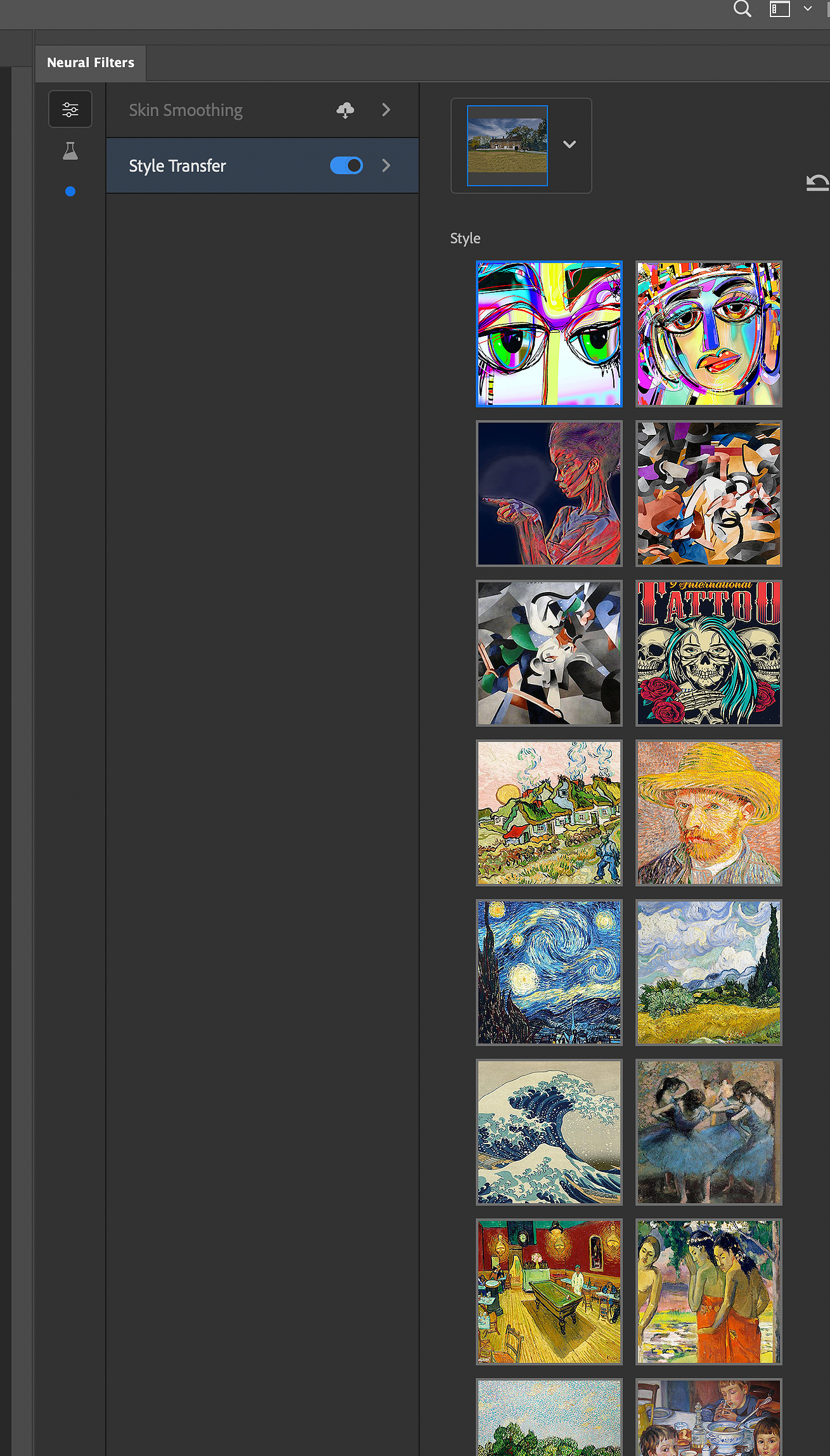Click the house source image thumbnail
This screenshot has width=830, height=1456.
[x=507, y=146]
